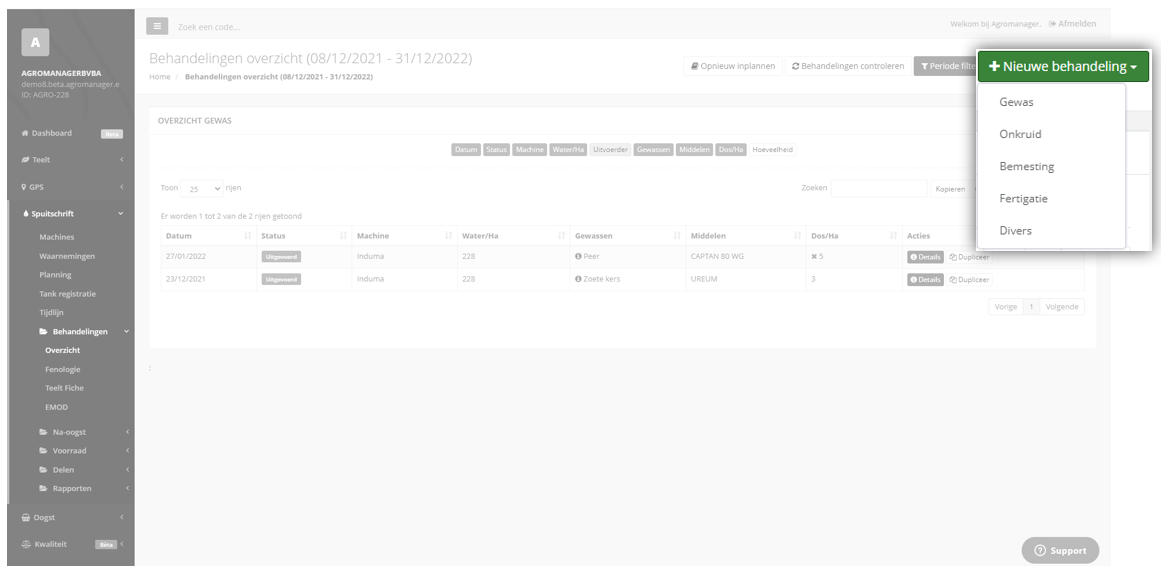Click the Volgende pagination button
Viewport: 1161px width, 583px height.
point(1062,307)
